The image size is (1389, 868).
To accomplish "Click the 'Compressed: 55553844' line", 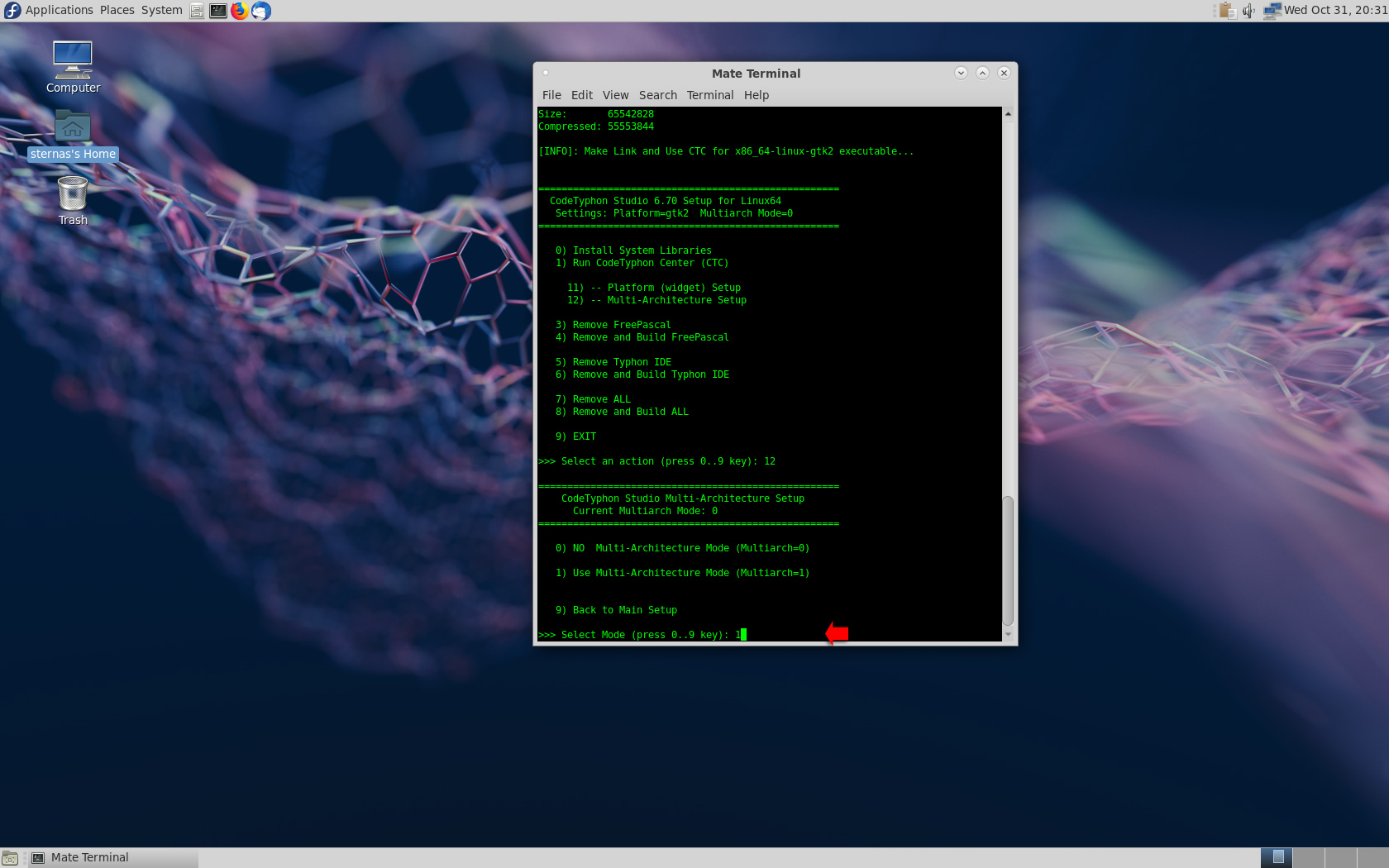I will tap(596, 126).
